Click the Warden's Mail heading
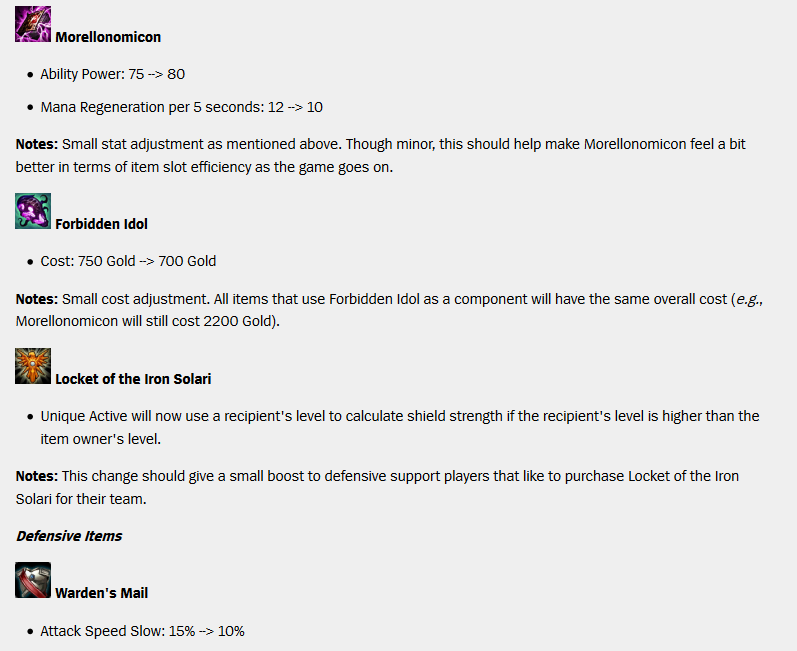The image size is (797, 651). tap(102, 593)
